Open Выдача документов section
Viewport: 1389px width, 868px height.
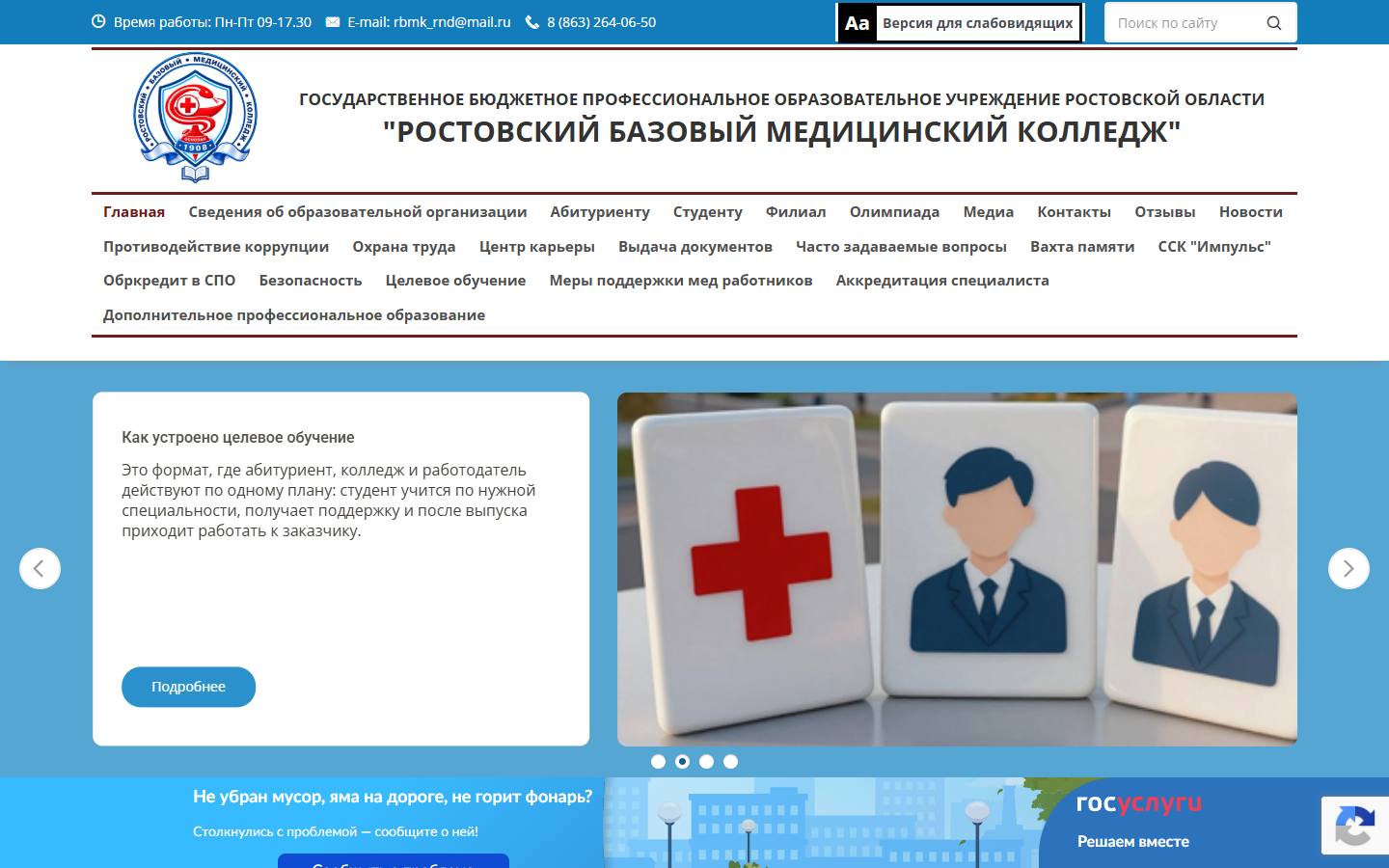tap(695, 247)
